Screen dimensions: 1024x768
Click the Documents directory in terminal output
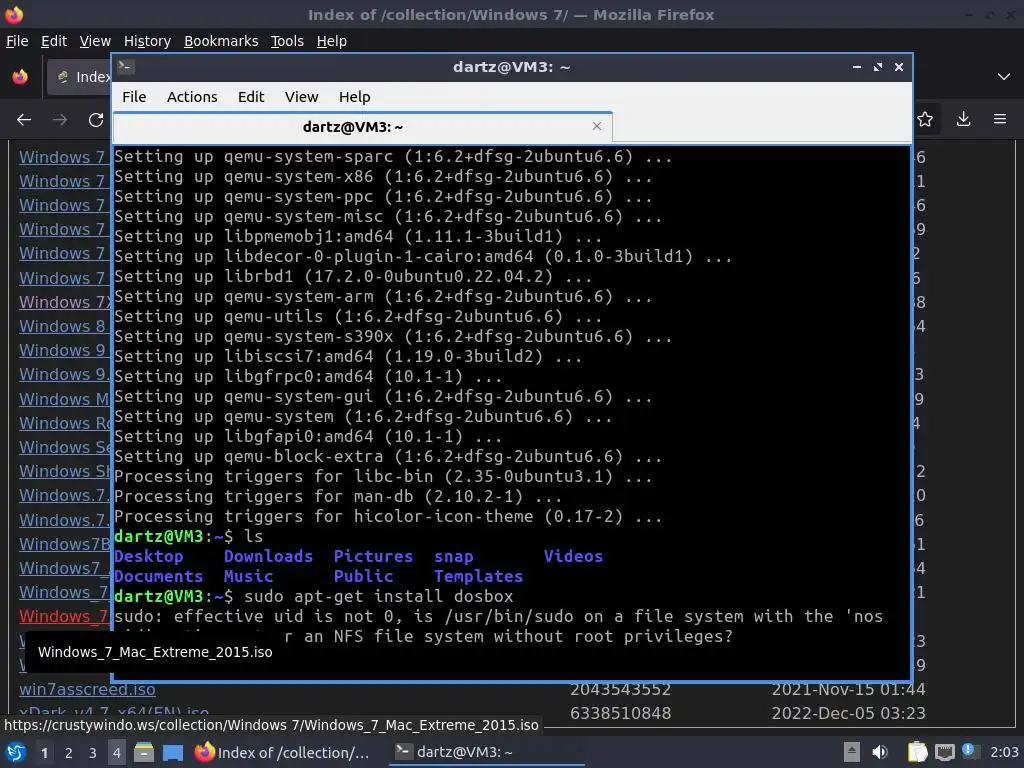point(159,577)
